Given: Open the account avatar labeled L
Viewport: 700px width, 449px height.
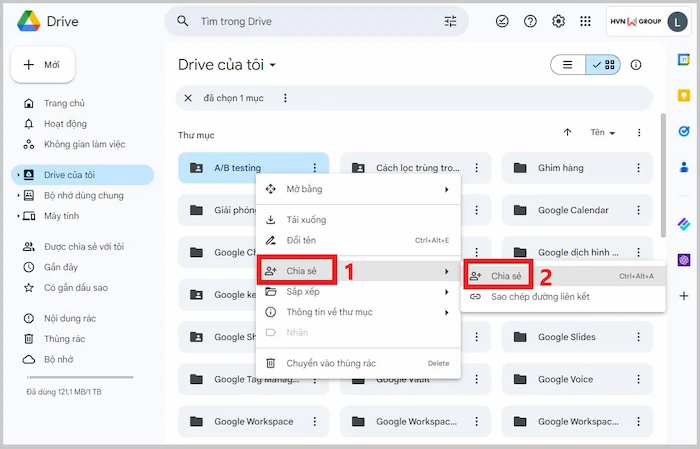Looking at the screenshot, I should (677, 21).
